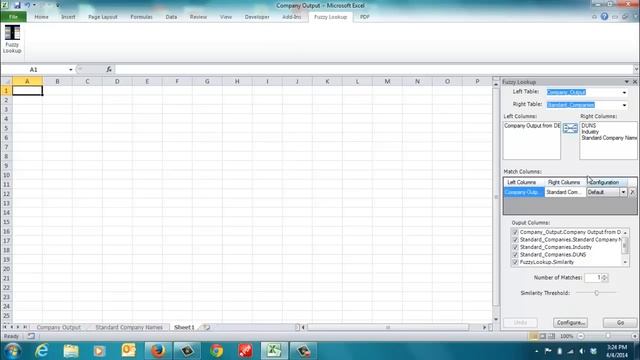This screenshot has width=640, height=360.
Task: Switch to Excel taskbar icon
Action: point(274,351)
